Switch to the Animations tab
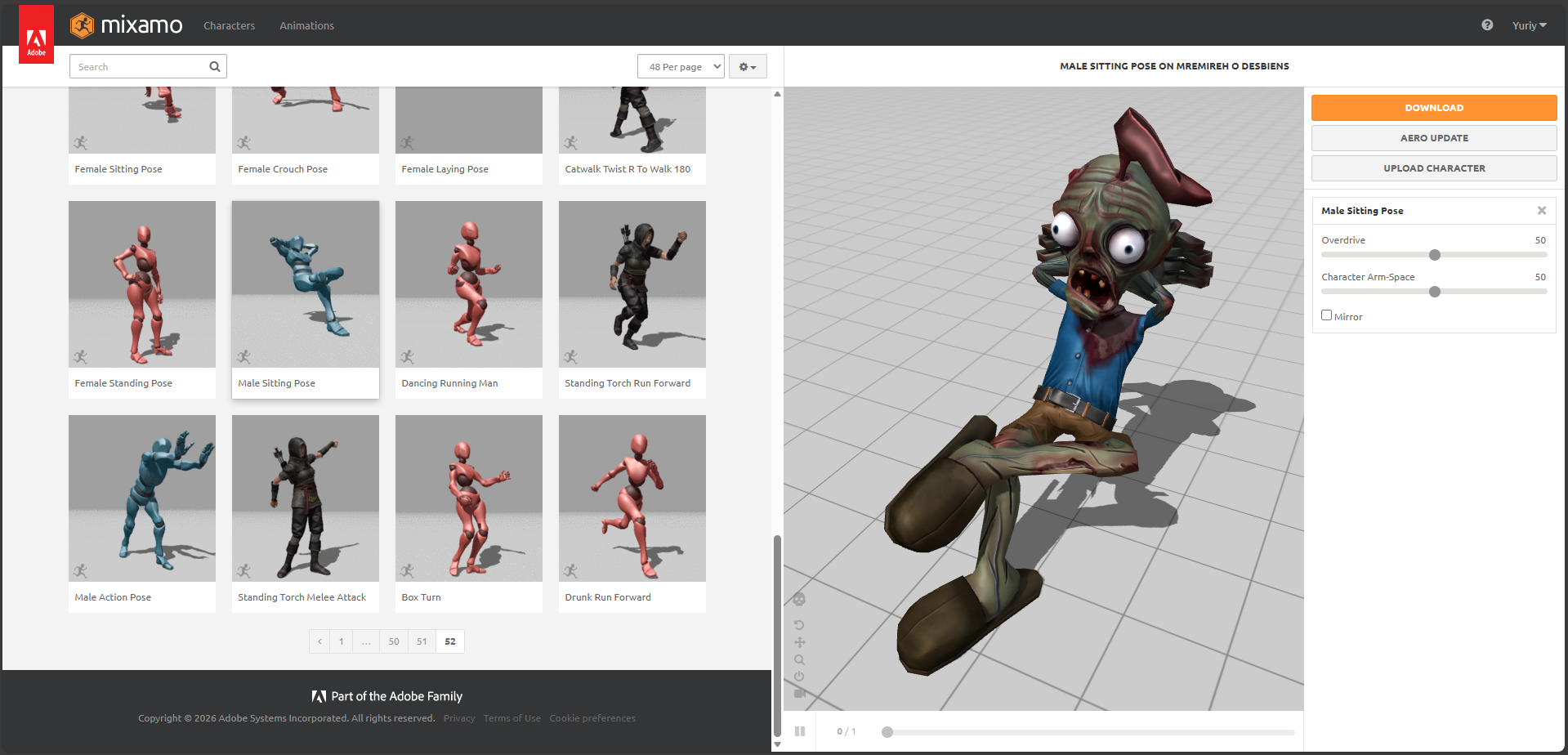 click(x=306, y=26)
